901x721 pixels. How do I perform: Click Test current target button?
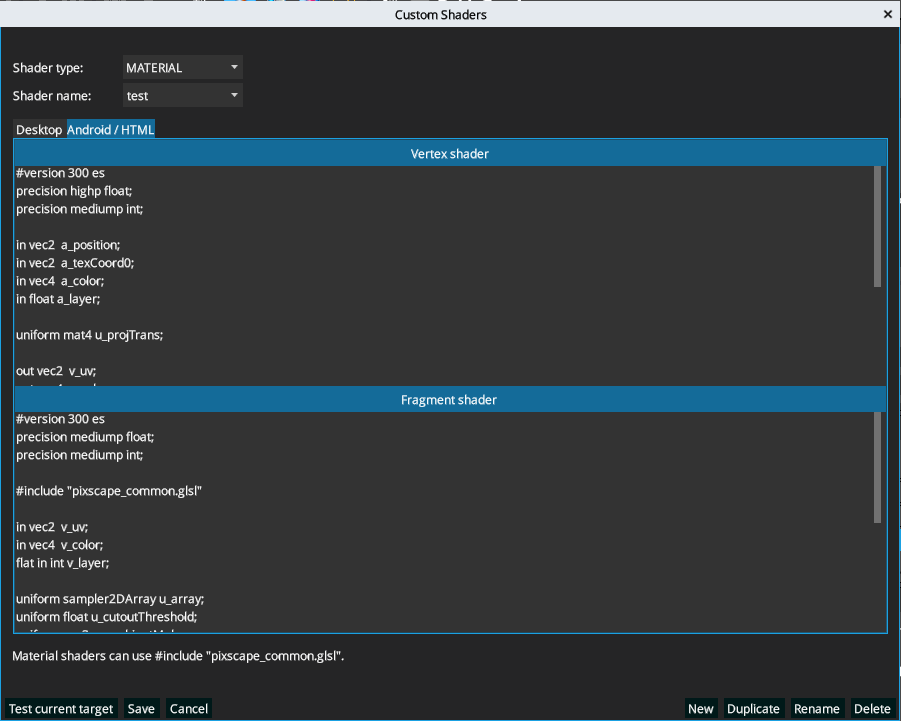click(x=61, y=708)
